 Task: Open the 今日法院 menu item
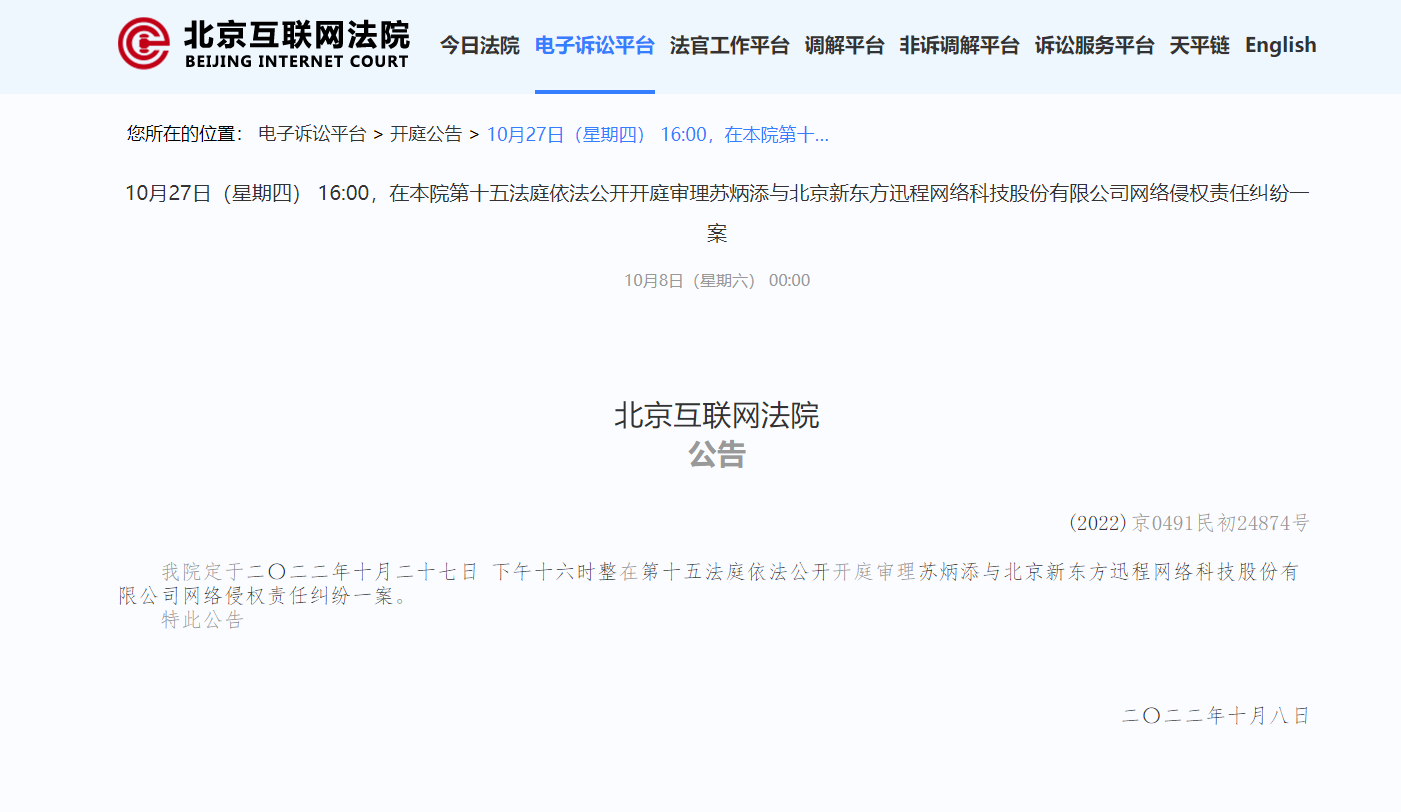[480, 45]
